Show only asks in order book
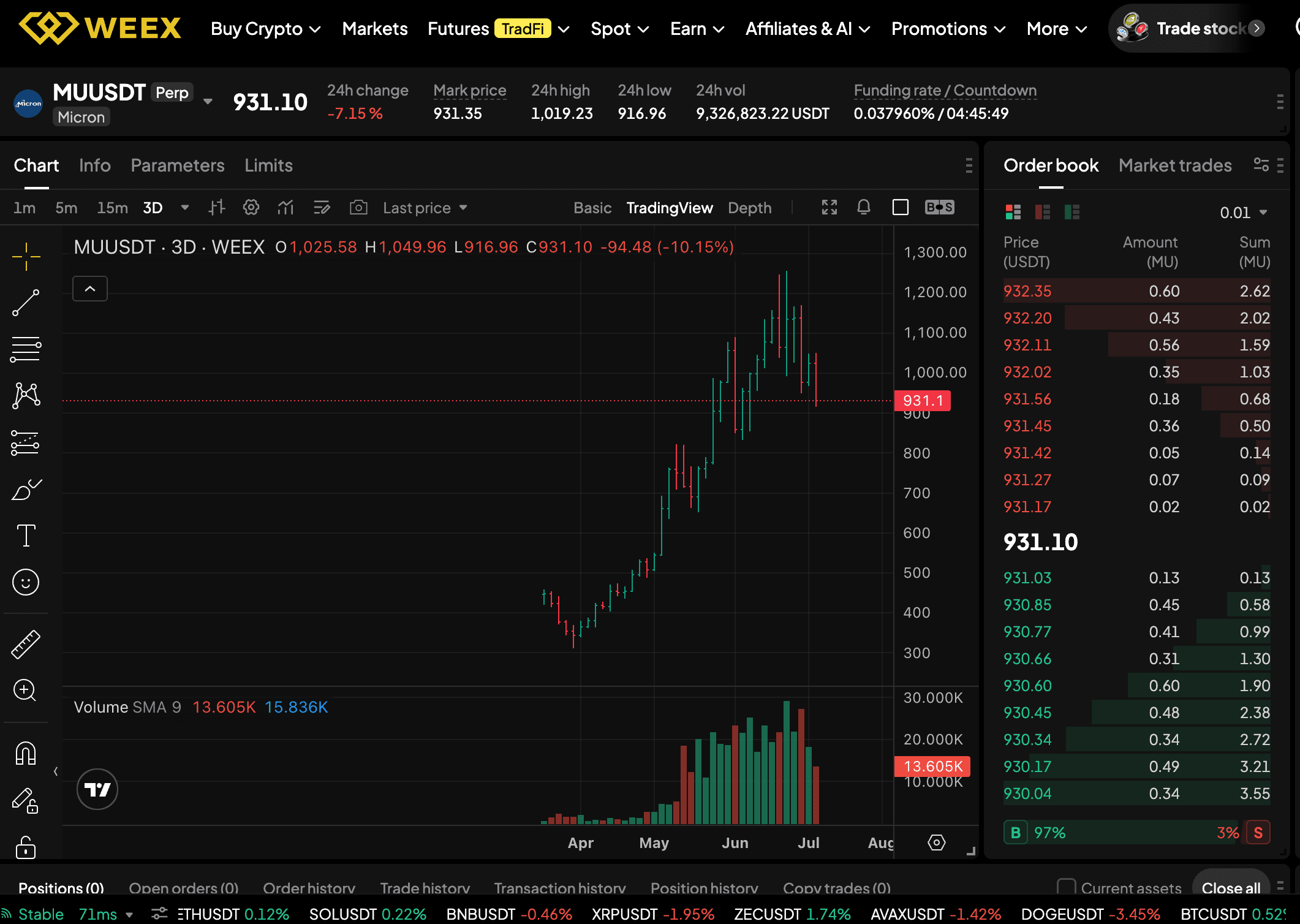 (x=1043, y=212)
